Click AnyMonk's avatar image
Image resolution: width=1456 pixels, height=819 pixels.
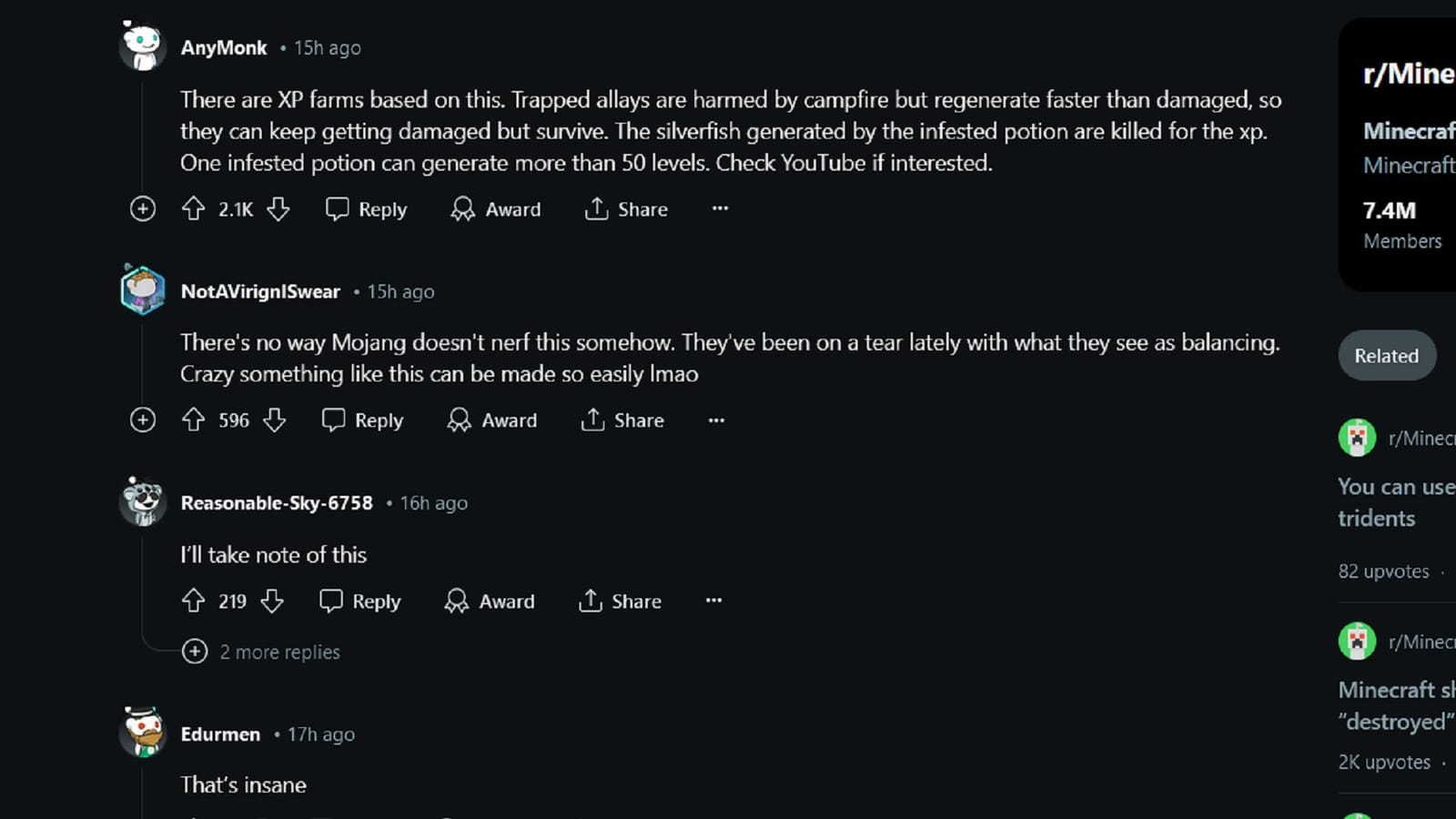click(x=143, y=45)
